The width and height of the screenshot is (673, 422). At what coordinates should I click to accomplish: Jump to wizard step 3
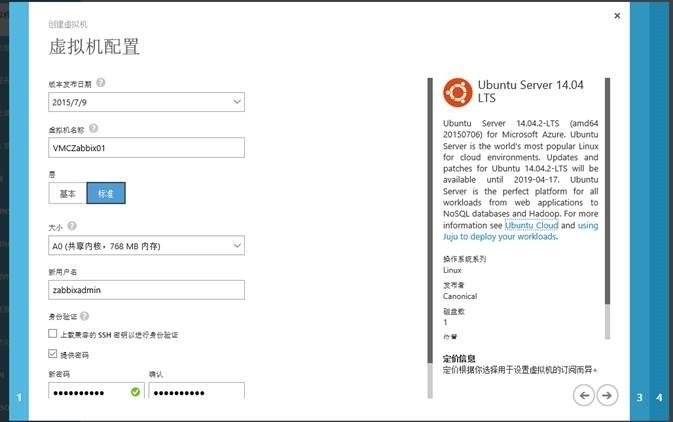coord(640,398)
